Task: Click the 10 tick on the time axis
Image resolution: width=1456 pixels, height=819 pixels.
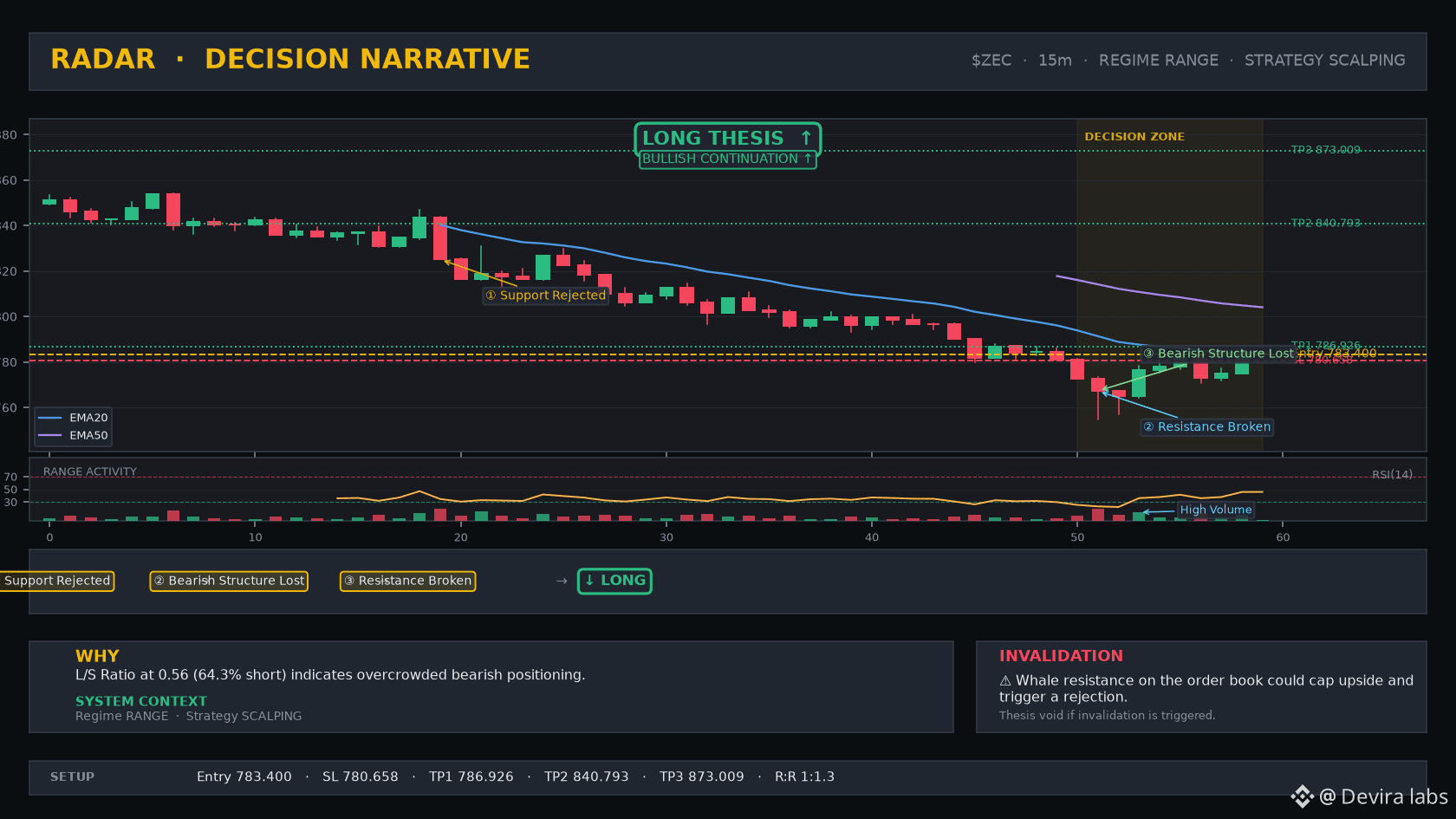Action: [x=255, y=537]
